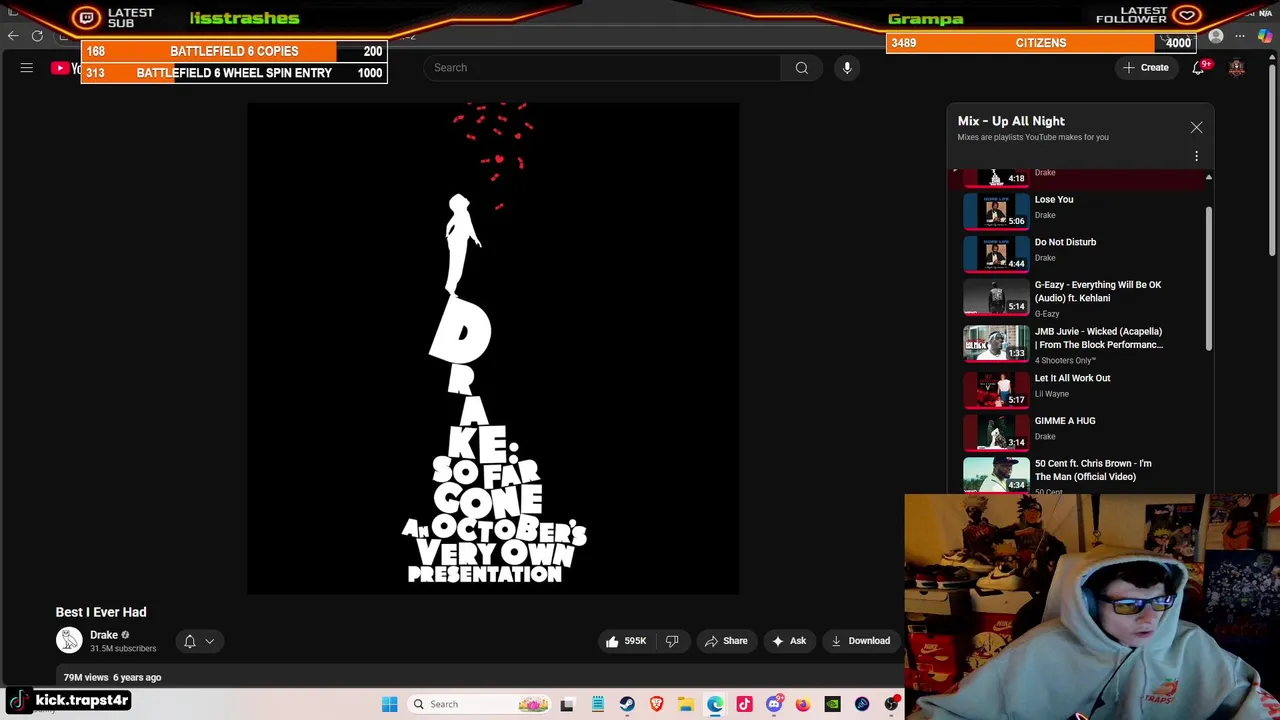This screenshot has height=720, width=1280.
Task: Open the YouTube hamburger guide menu
Action: coord(27,68)
